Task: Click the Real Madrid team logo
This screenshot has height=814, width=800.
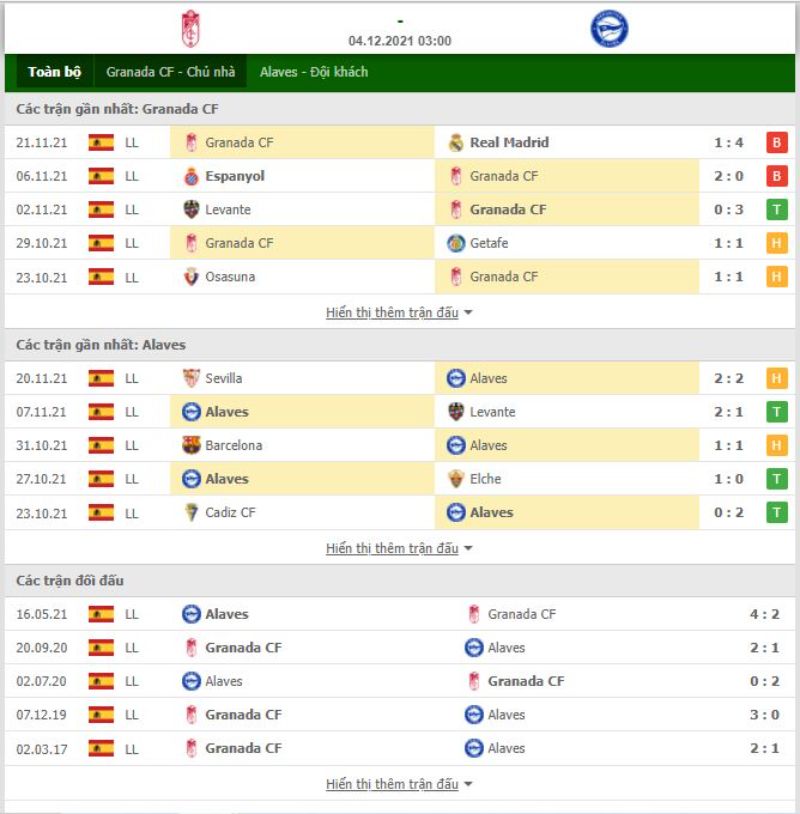Action: pos(456,142)
